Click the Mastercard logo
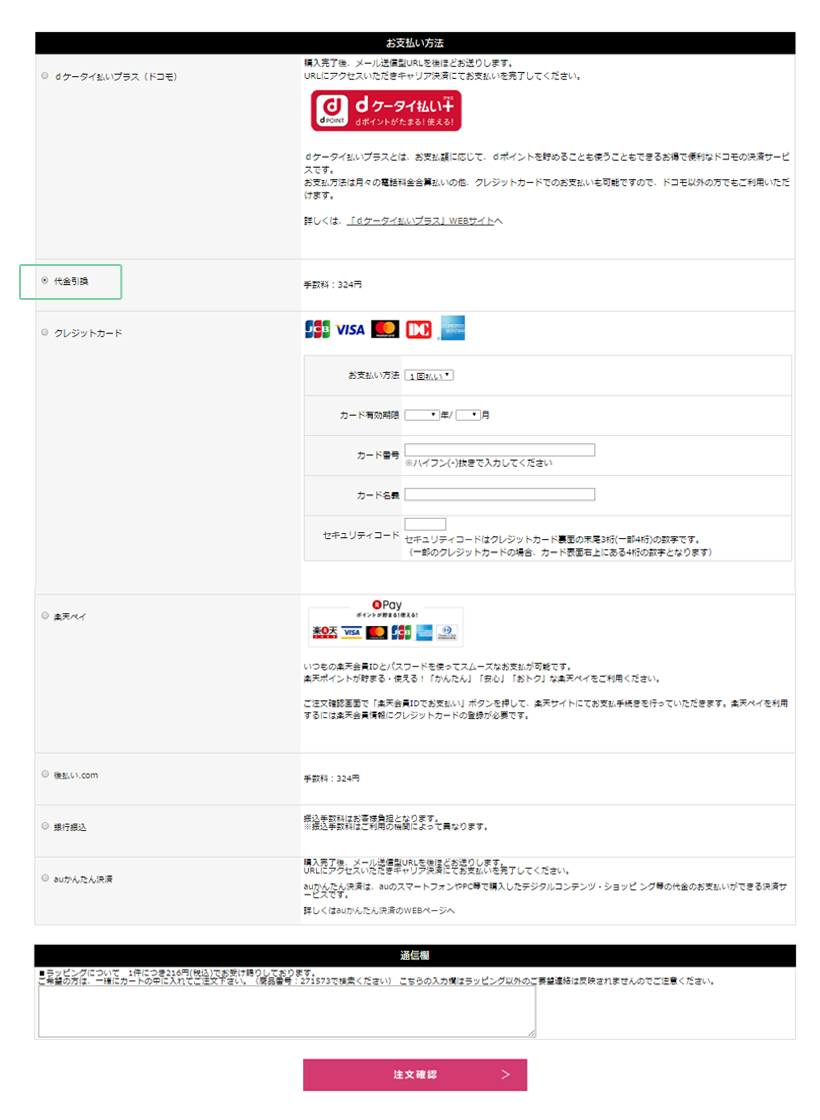Screen dimensions: 820x1120 pyautogui.click(x=385, y=329)
